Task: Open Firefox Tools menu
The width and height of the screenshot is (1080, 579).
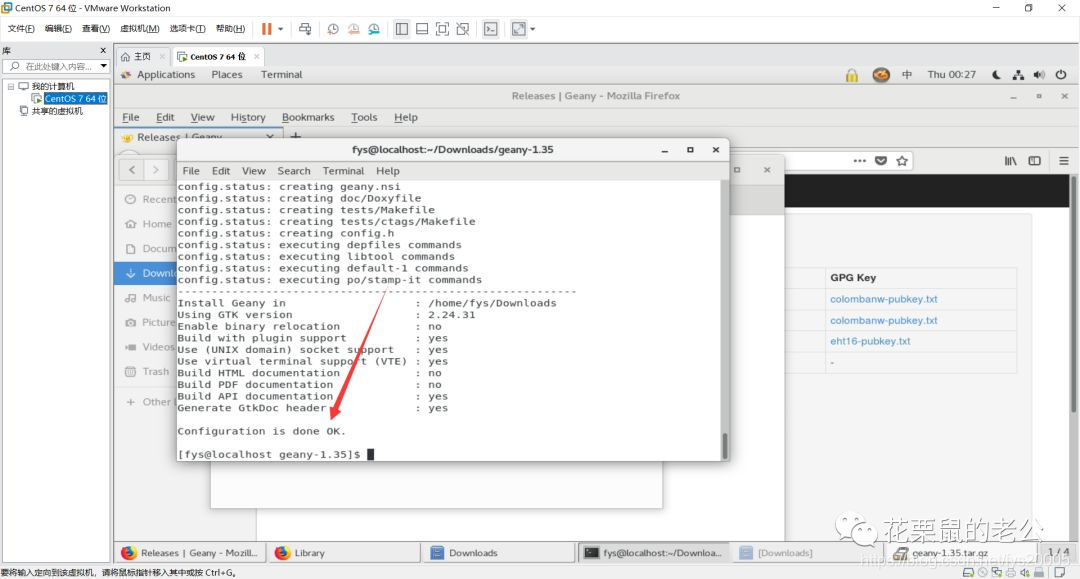Action: (x=364, y=117)
